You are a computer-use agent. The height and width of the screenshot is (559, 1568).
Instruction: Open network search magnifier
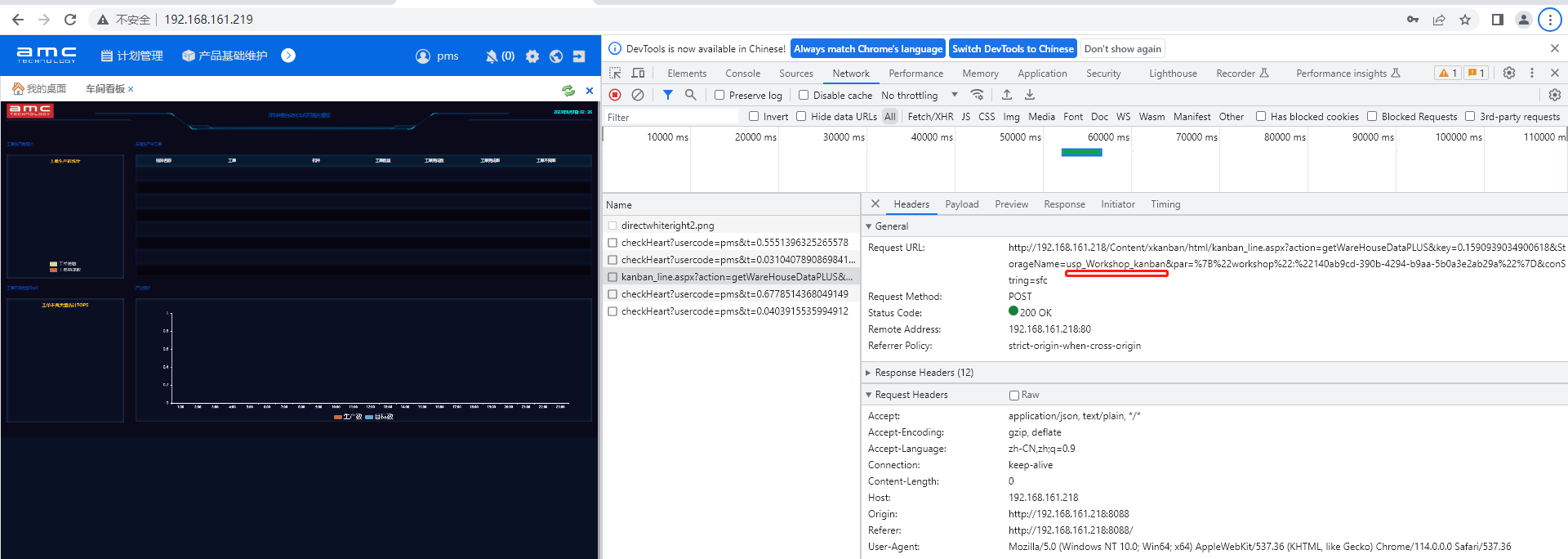(690, 95)
